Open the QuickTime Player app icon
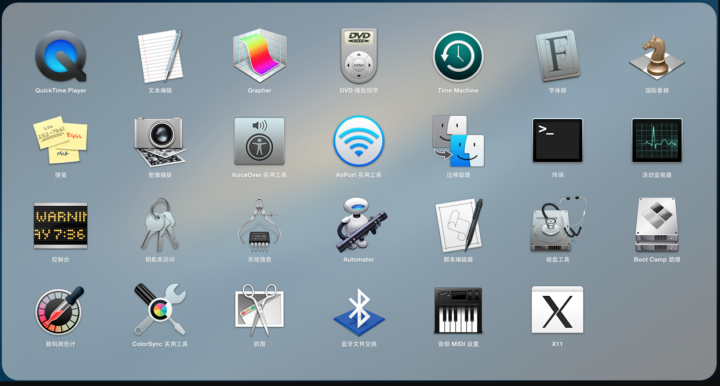 click(x=61, y=56)
